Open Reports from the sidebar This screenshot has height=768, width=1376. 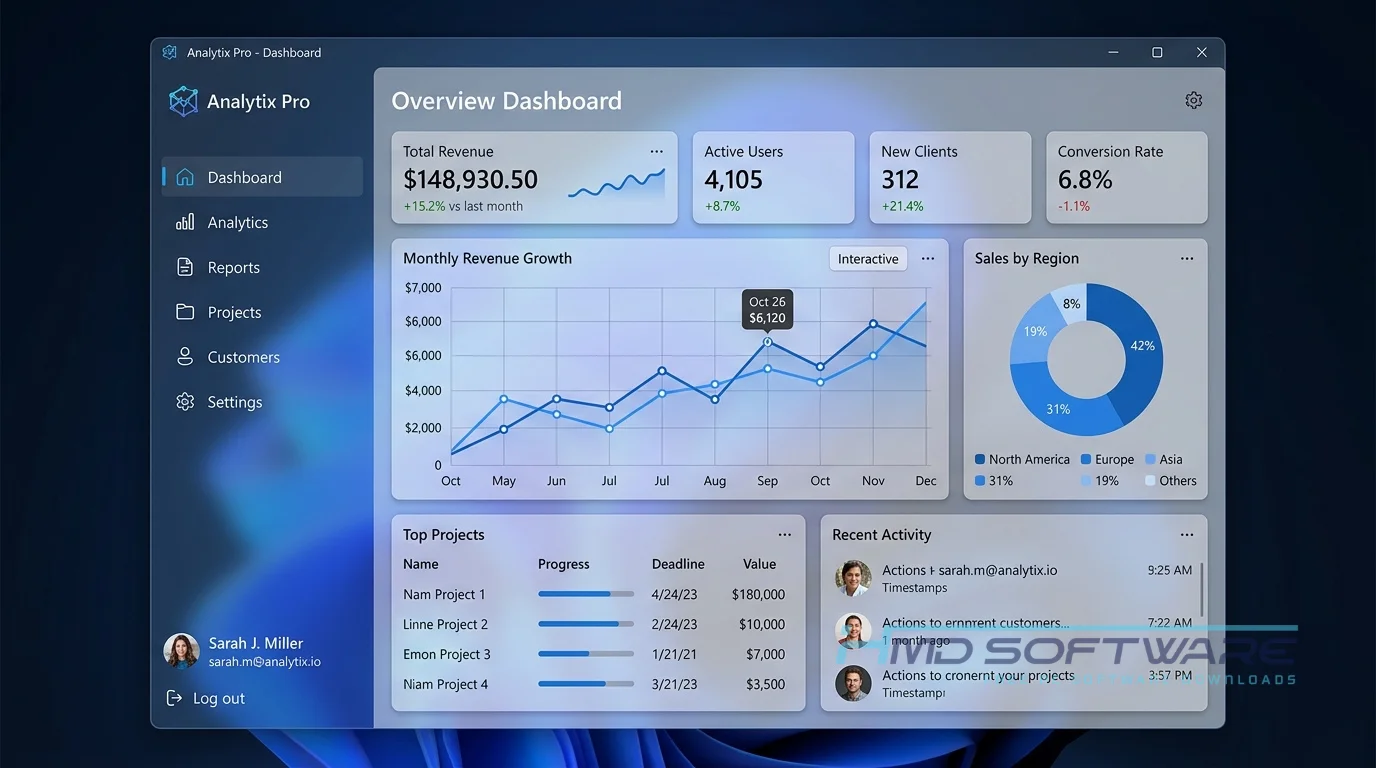(262, 267)
